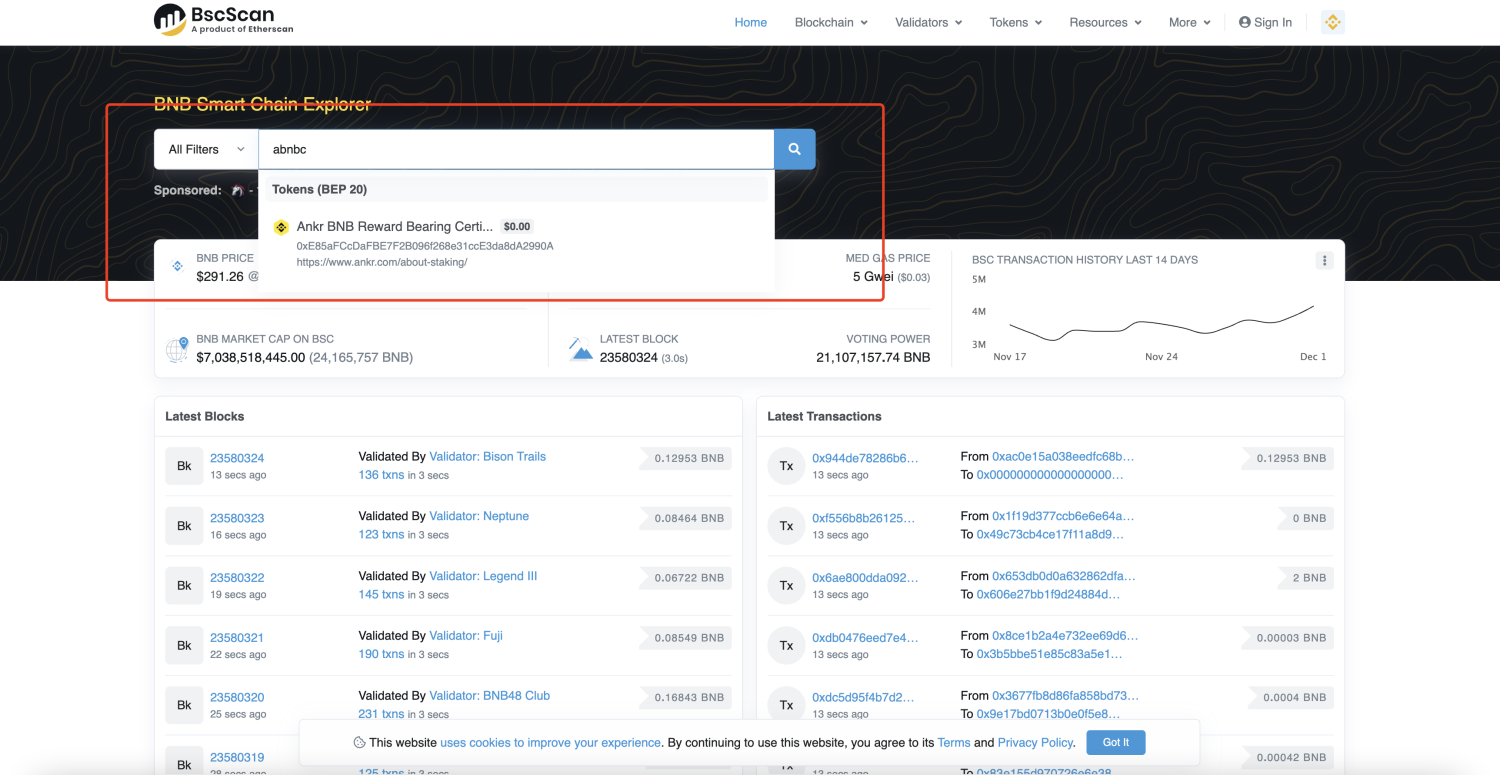Open Validator: BNB48 Club
Image resolution: width=1500 pixels, height=775 pixels.
click(490, 695)
